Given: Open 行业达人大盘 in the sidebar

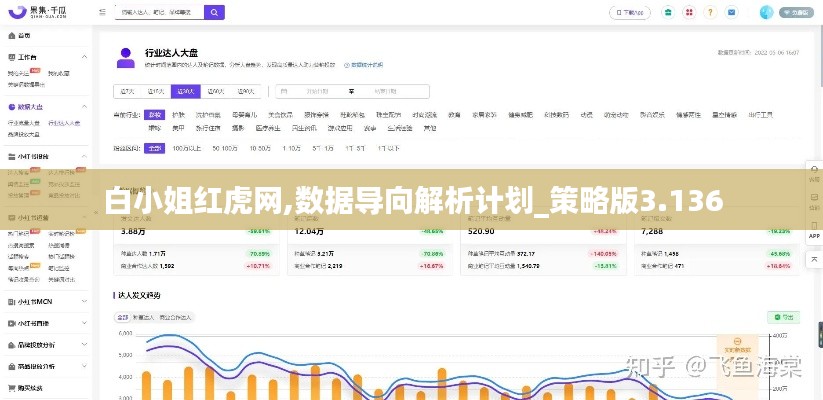Looking at the screenshot, I should [x=66, y=123].
